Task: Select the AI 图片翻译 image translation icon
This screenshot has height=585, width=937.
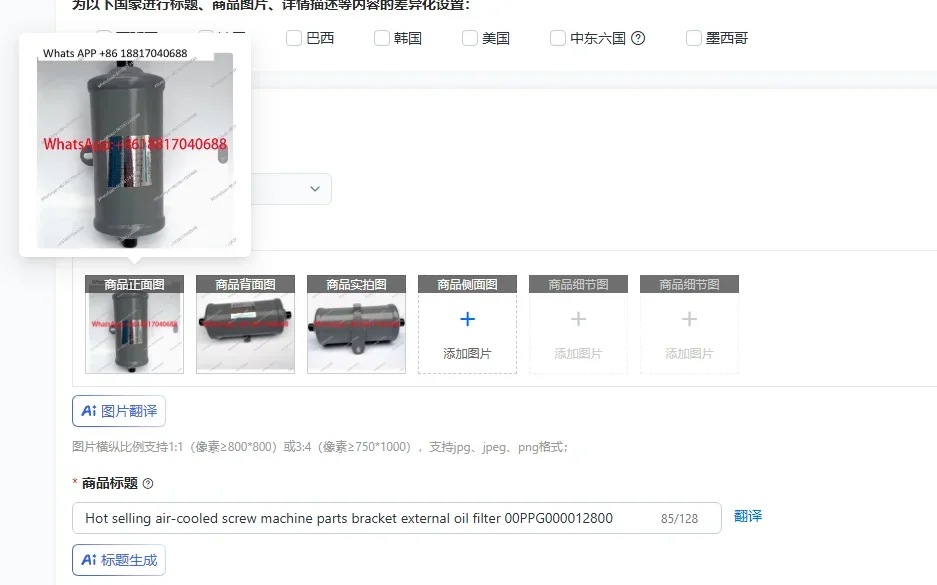Action: (x=118, y=410)
